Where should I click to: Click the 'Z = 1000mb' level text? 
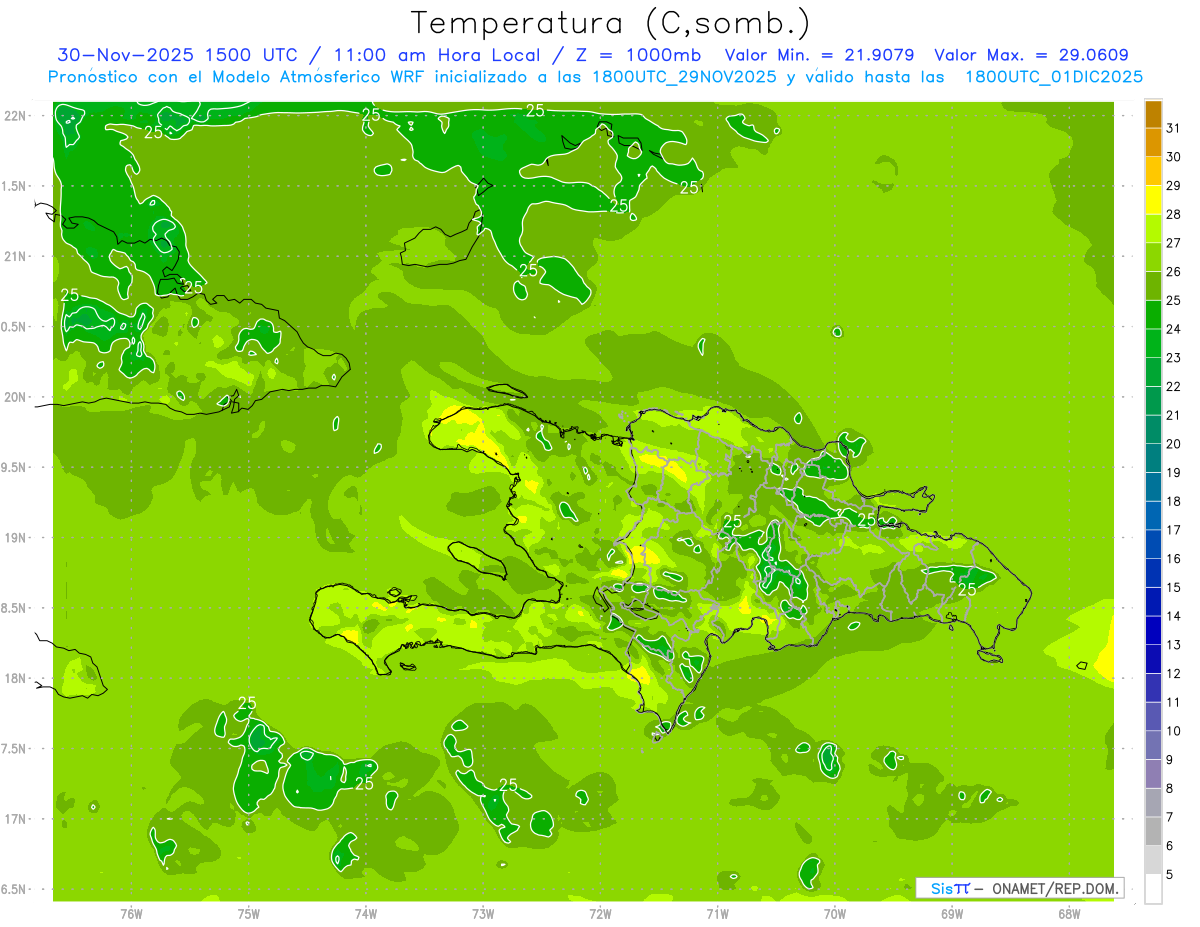636,54
